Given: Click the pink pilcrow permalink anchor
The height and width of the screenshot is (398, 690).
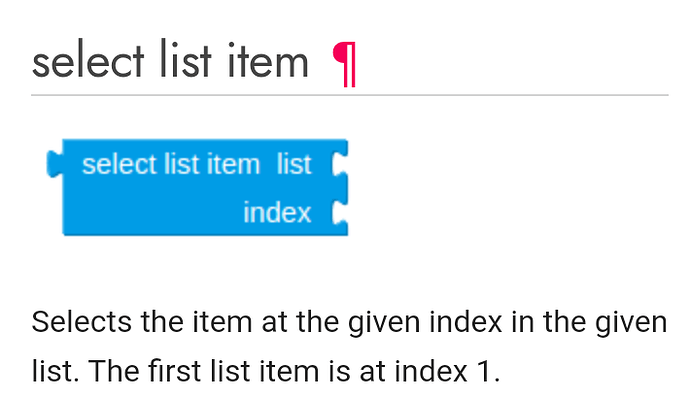Looking at the screenshot, I should [x=344, y=64].
